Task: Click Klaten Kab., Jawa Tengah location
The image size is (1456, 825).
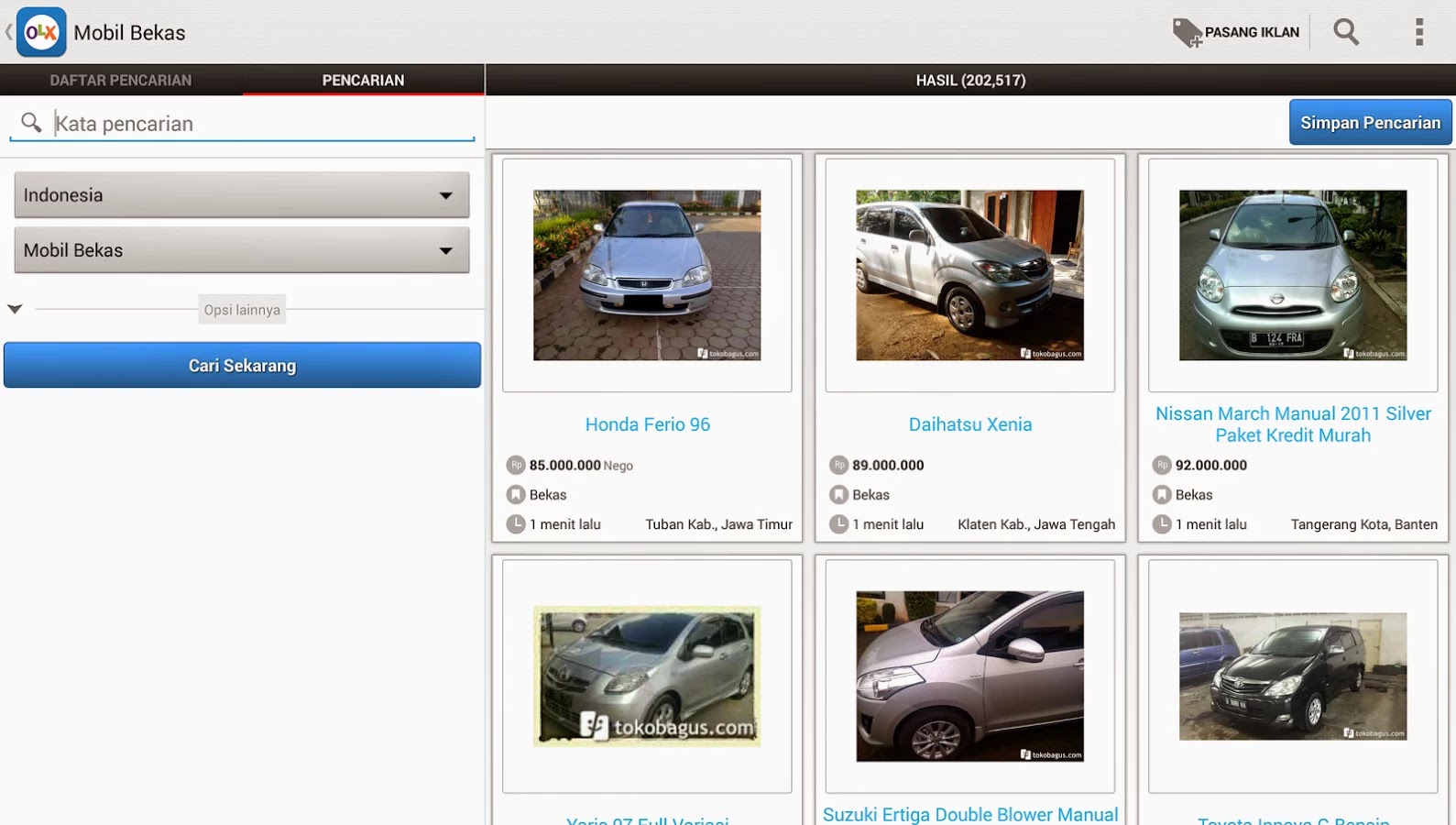Action: (1036, 524)
